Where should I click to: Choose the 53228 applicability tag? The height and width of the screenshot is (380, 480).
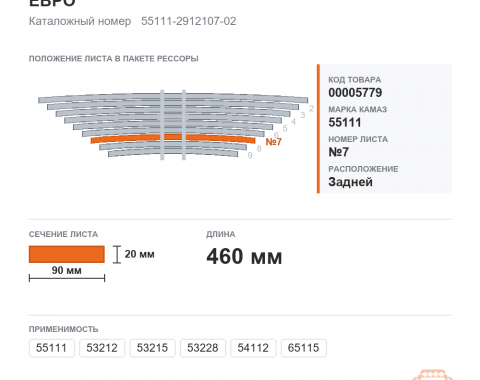203,348
